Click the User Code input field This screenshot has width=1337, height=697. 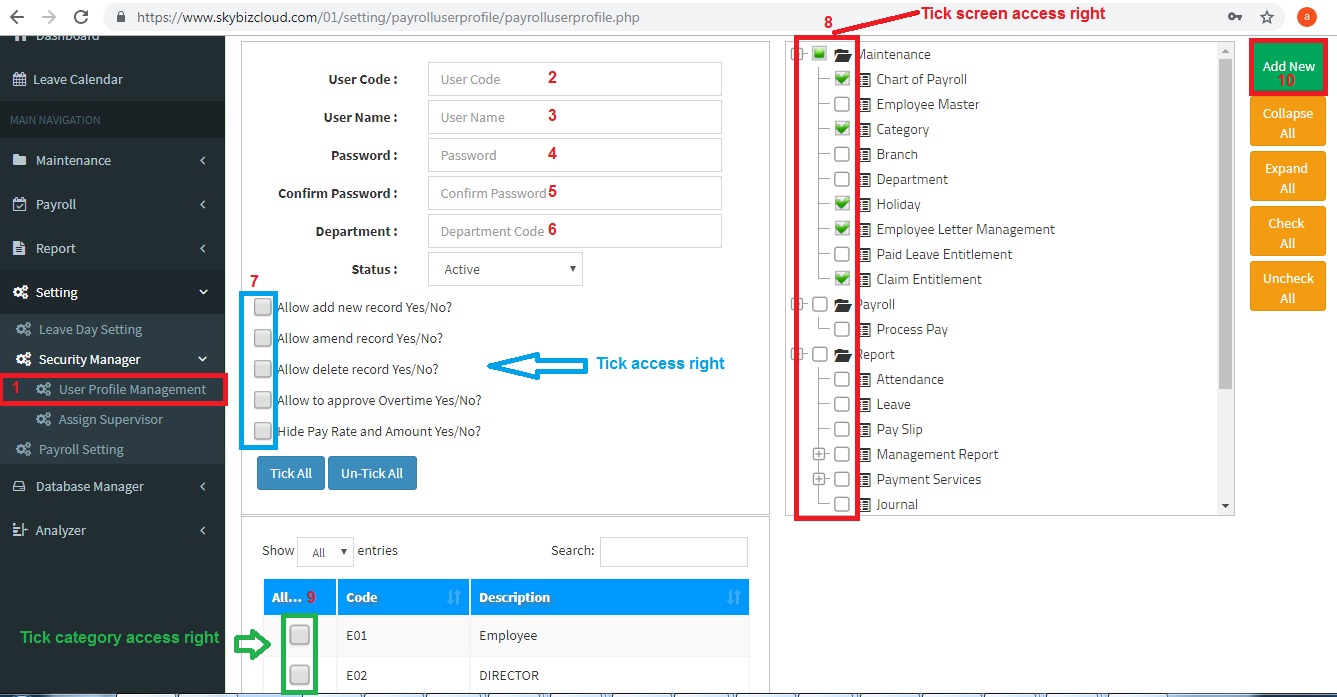click(574, 79)
